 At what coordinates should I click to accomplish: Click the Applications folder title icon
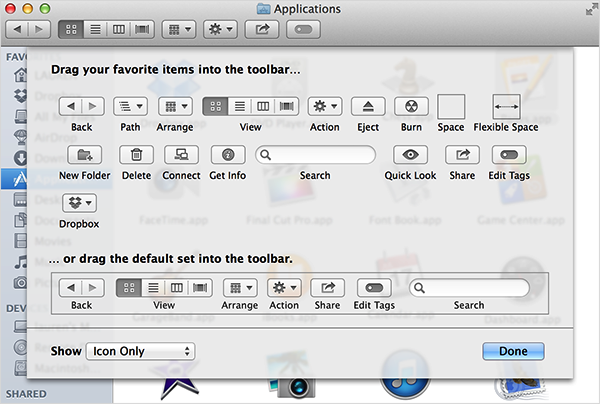[x=263, y=9]
